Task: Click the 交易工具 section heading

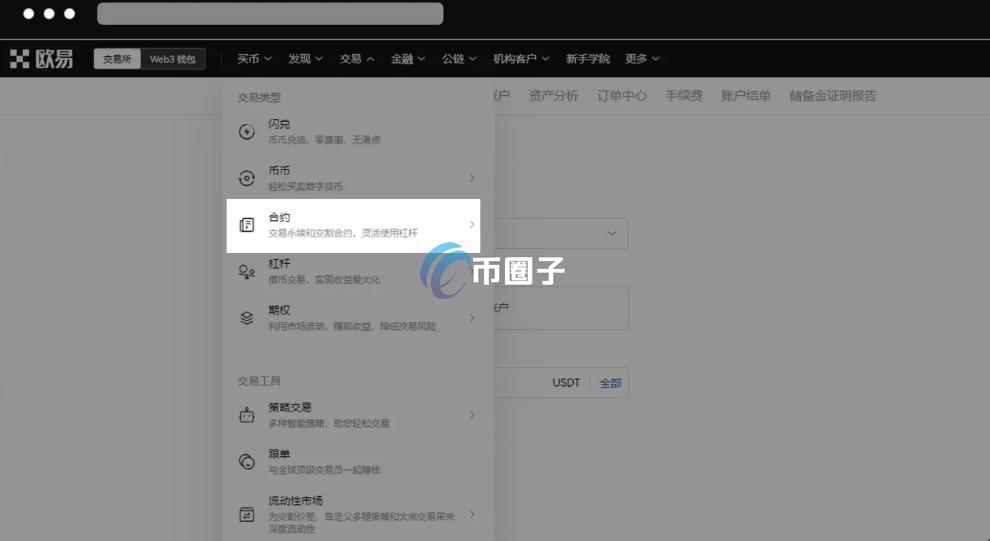Action: coord(259,381)
